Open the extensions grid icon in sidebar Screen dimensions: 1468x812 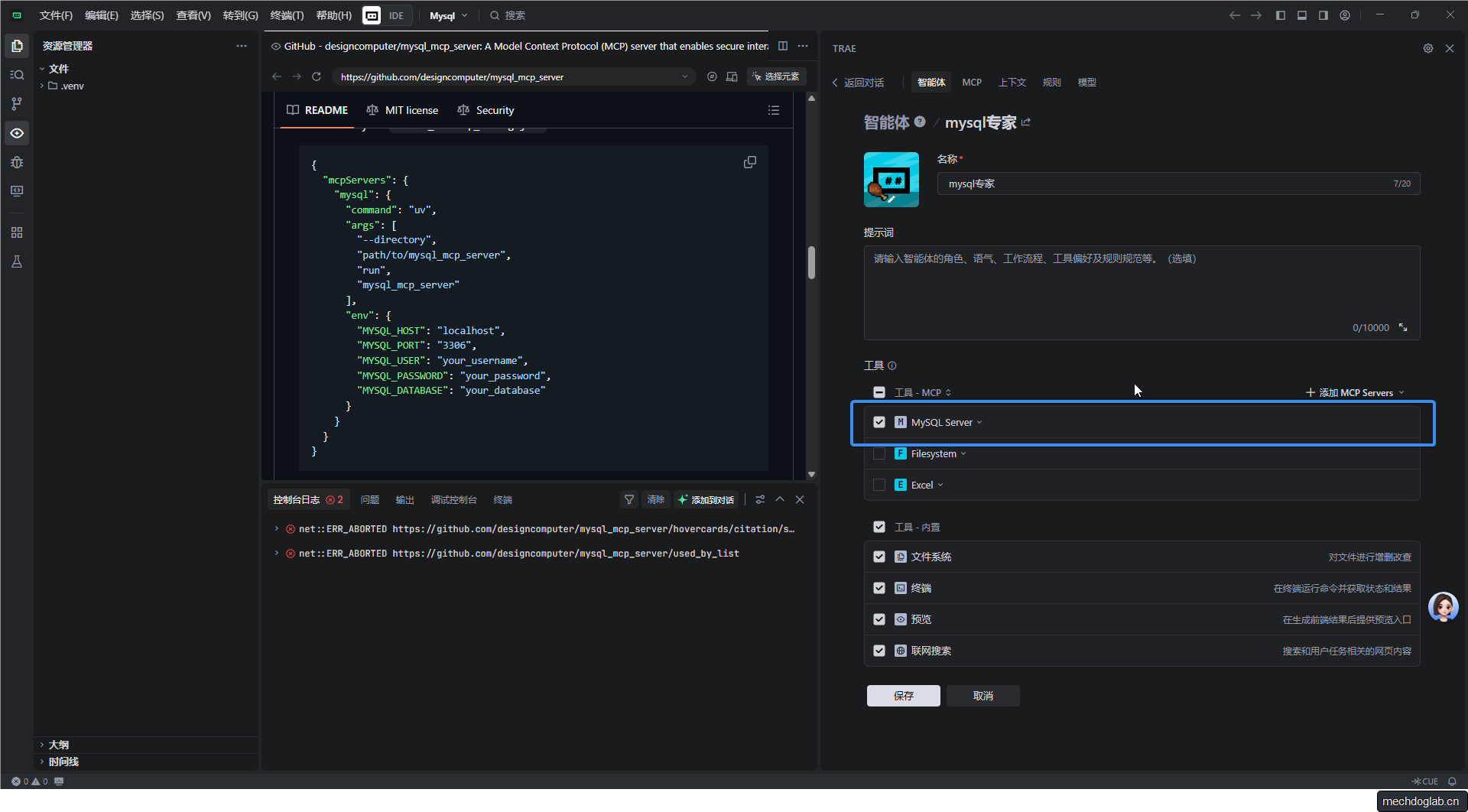pyautogui.click(x=17, y=232)
